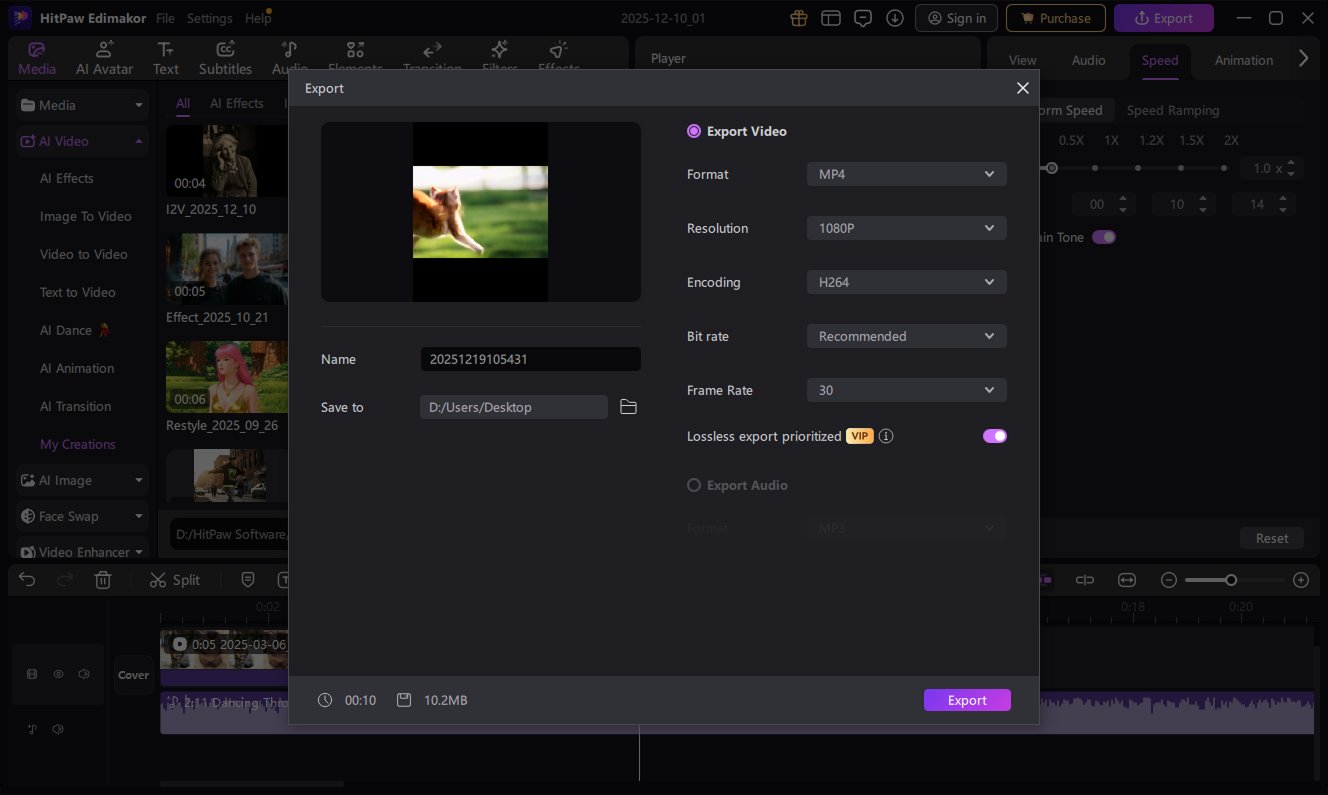This screenshot has width=1328, height=795.
Task: Open the gift box icon in title bar
Action: (798, 18)
